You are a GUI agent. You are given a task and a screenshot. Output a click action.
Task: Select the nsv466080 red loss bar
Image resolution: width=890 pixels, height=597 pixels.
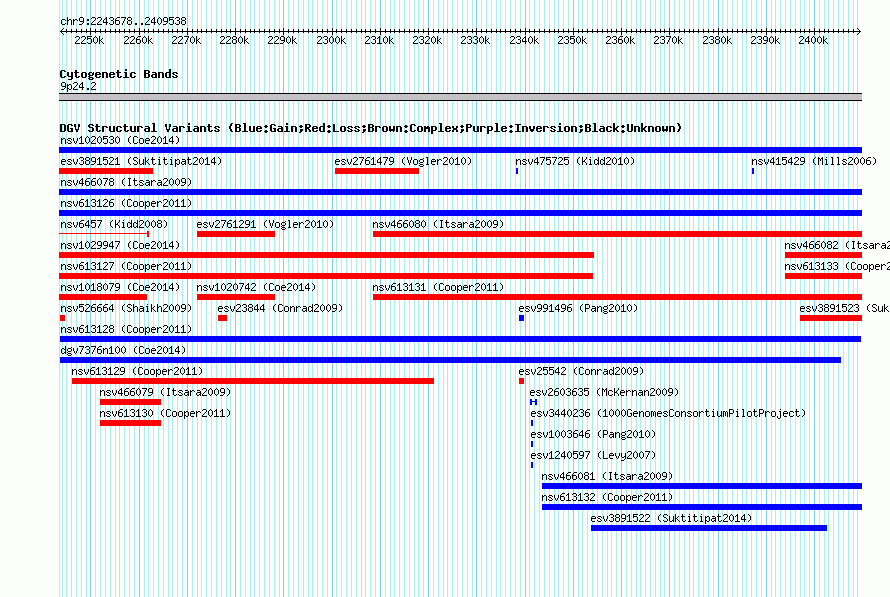click(618, 234)
